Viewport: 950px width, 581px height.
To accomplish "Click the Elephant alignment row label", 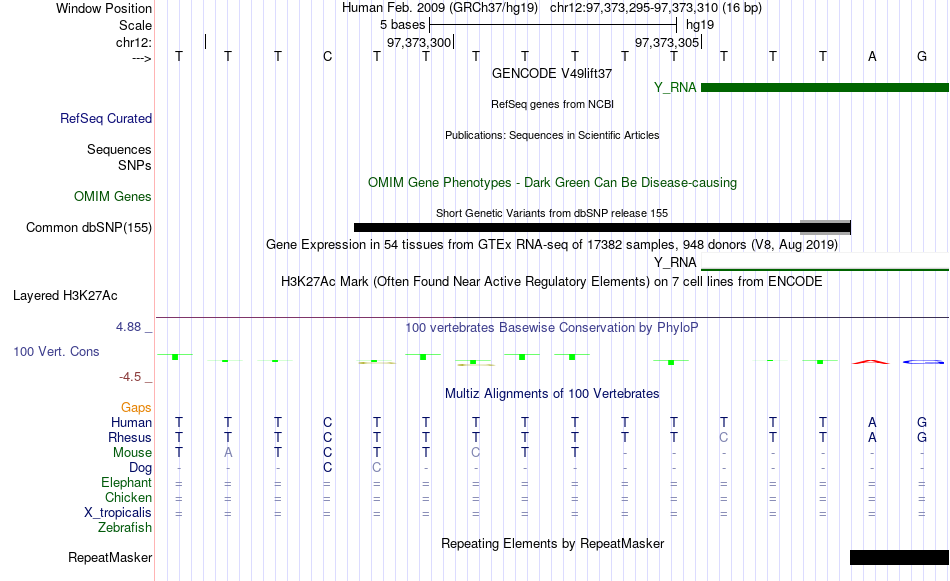I will 126,483.
